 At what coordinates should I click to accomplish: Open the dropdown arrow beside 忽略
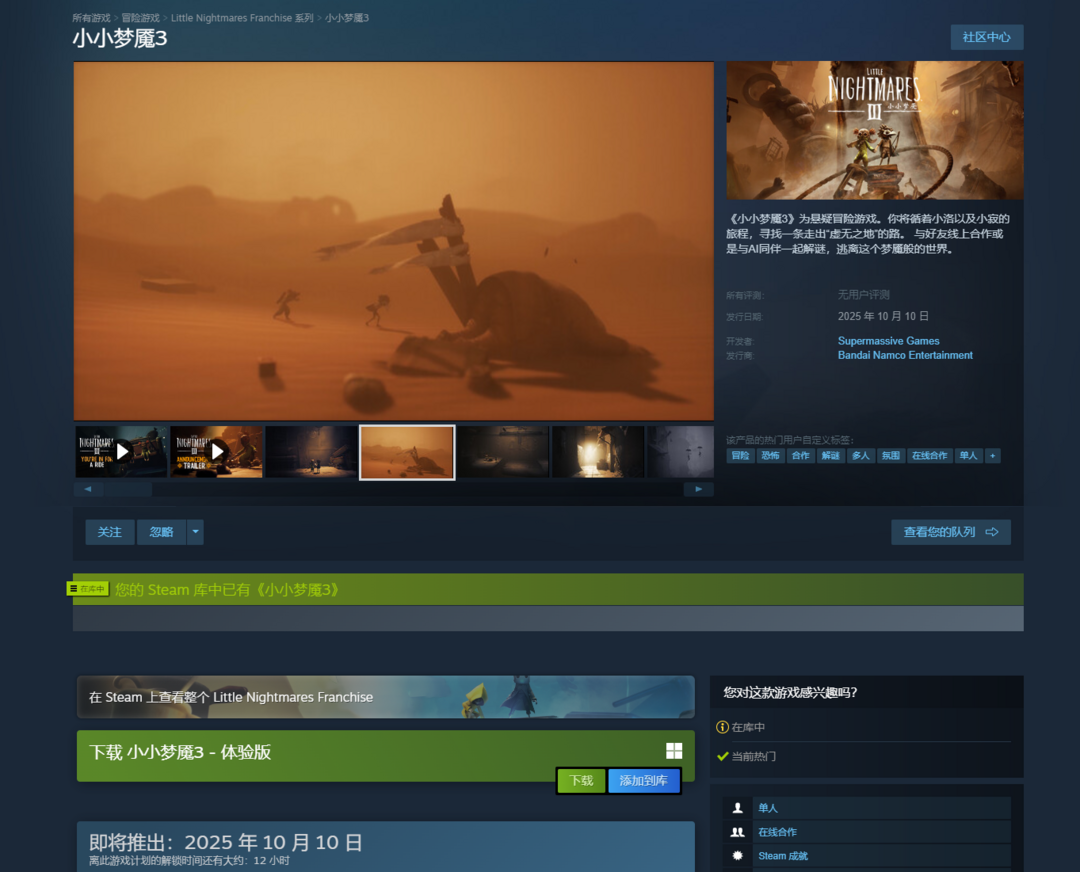(x=195, y=532)
